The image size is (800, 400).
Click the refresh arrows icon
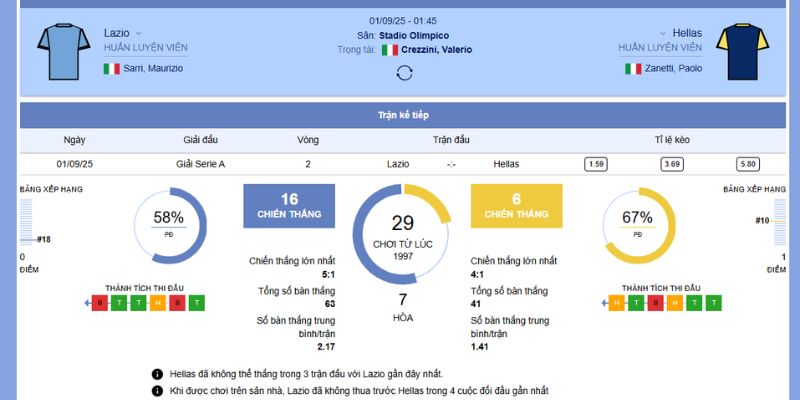coord(404,72)
